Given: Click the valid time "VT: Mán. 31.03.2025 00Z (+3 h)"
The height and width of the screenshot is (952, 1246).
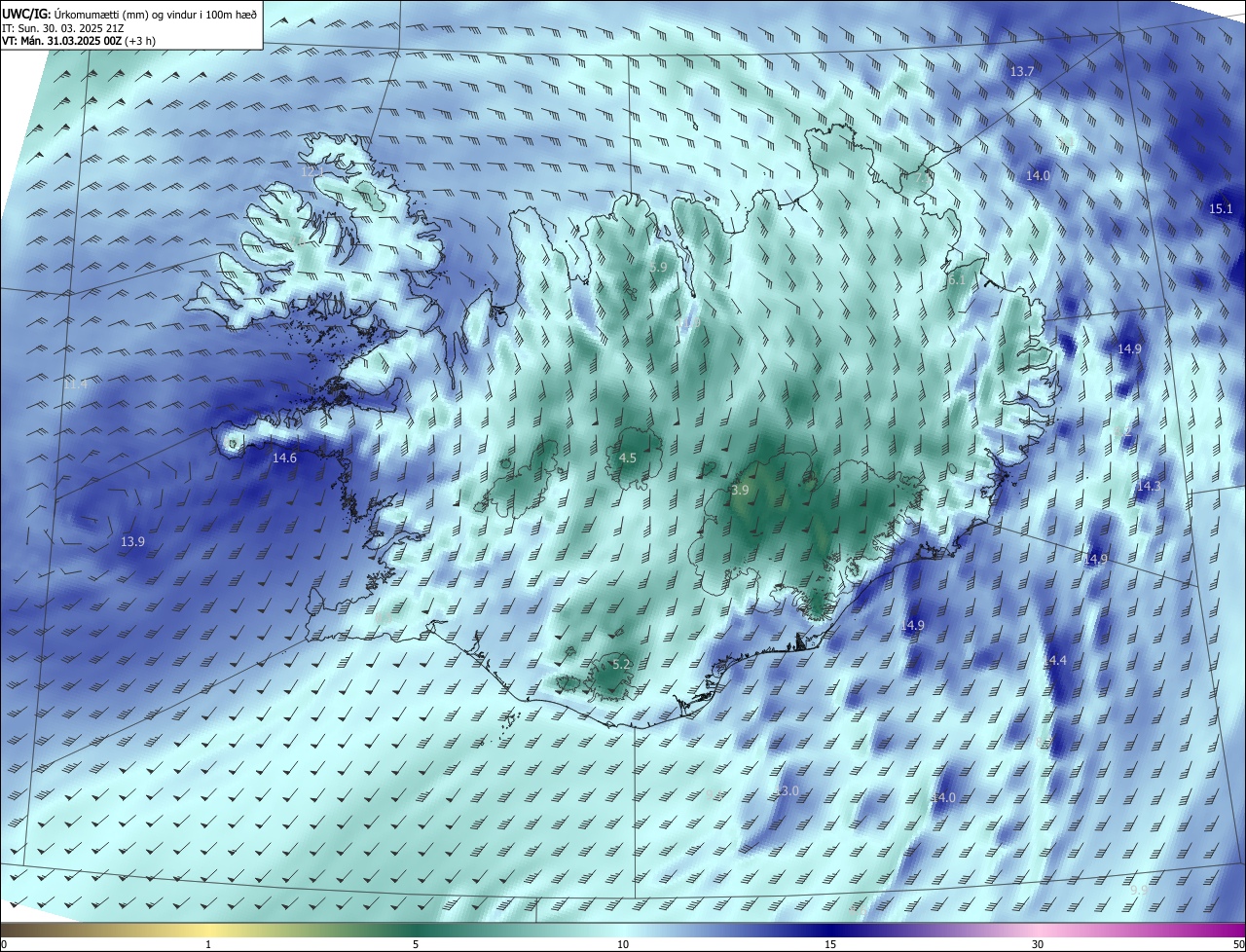Looking at the screenshot, I should [x=79, y=41].
